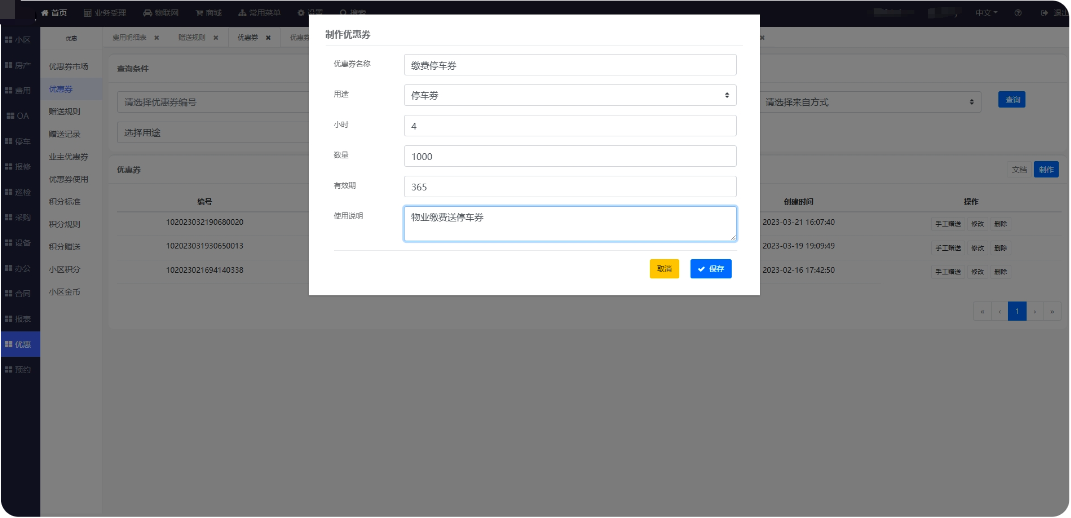1071x518 pixels.
Task: Click 删除 in the 2023-02-16 row
Action: [x=1001, y=271]
